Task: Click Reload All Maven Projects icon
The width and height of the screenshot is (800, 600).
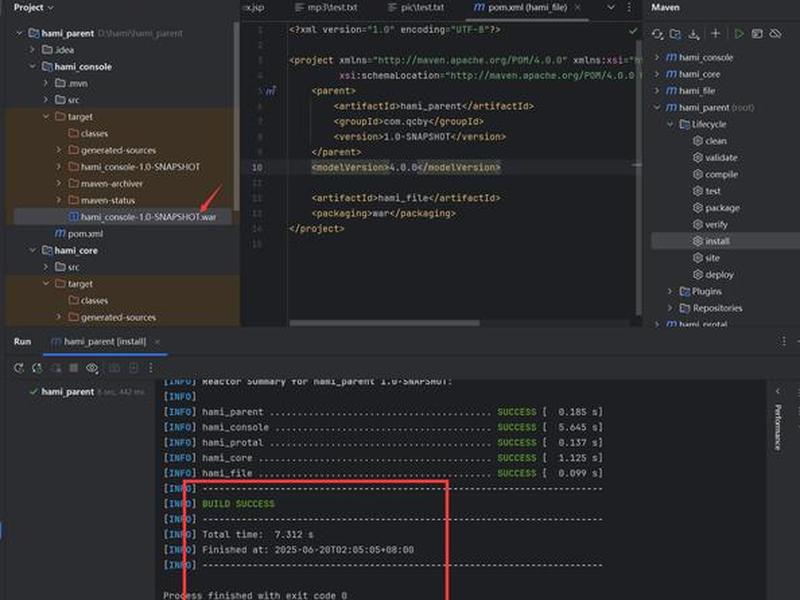Action: click(x=657, y=34)
